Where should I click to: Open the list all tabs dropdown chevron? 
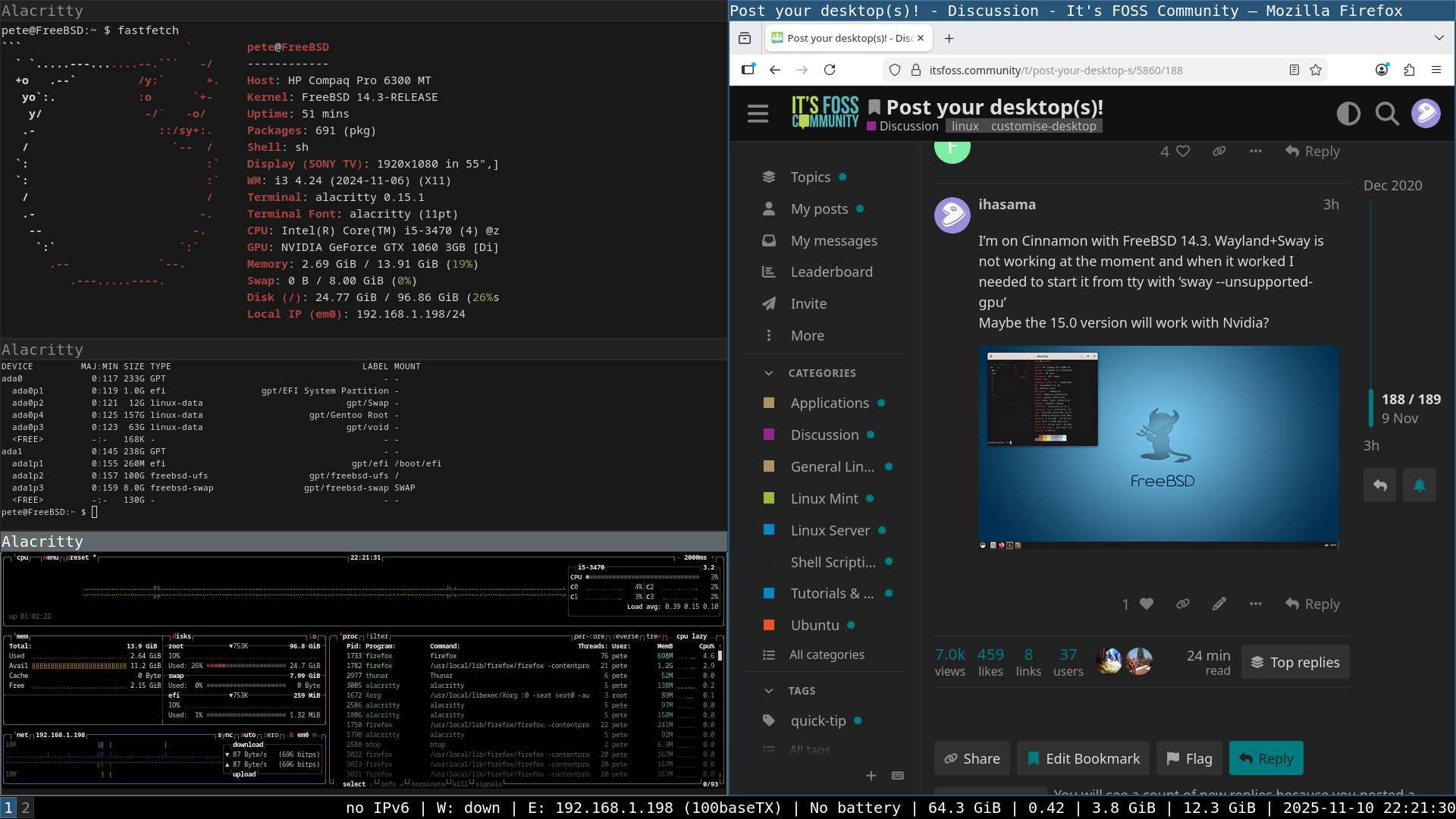[1439, 38]
